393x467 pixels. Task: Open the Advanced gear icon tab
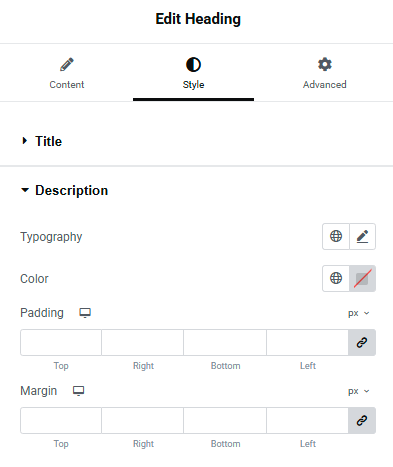(x=325, y=64)
